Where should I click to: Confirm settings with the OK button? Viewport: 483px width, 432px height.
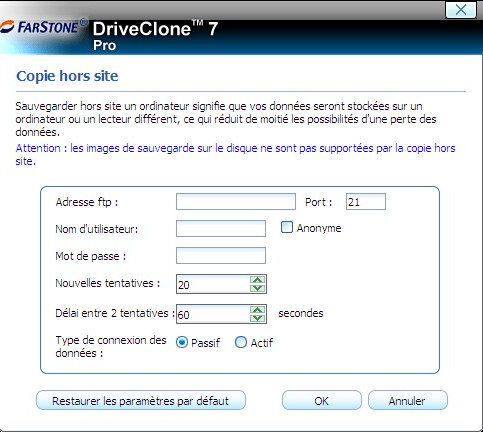point(322,400)
